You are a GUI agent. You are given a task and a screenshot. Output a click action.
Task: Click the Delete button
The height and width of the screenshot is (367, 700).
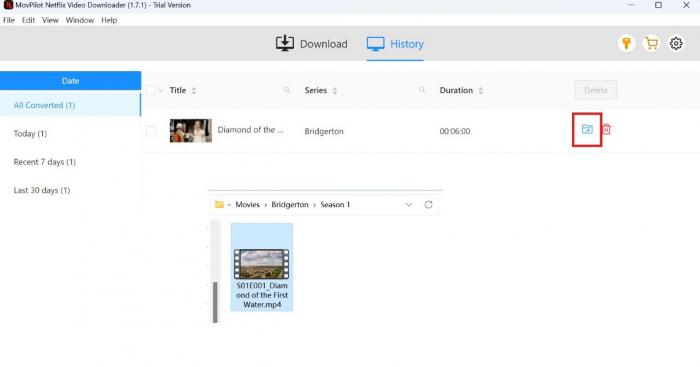coord(596,90)
